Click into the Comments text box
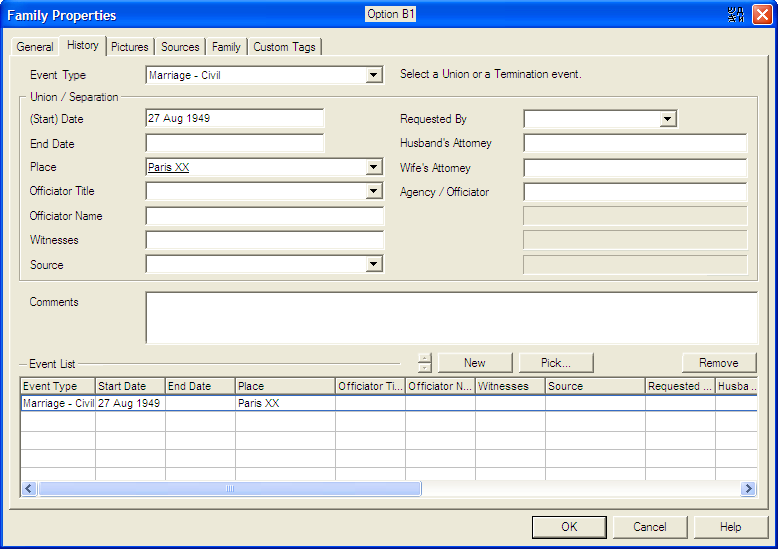Screen dimensions: 778x549 tap(450, 317)
